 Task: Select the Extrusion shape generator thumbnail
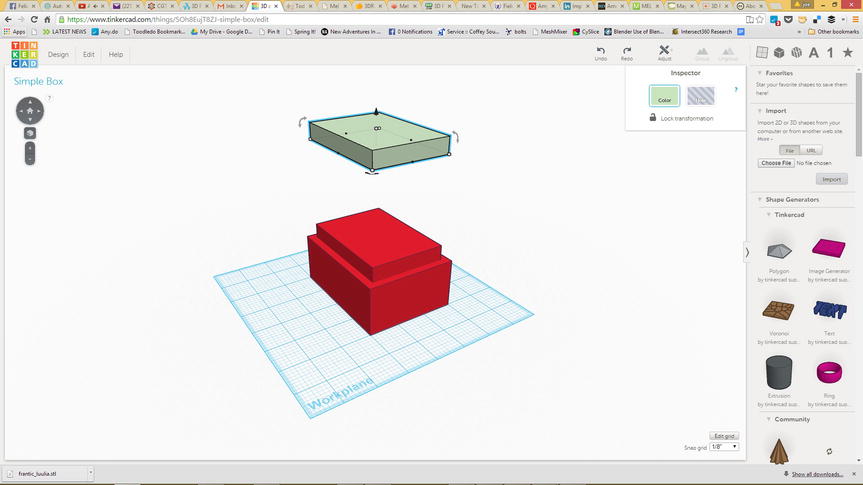pyautogui.click(x=779, y=373)
